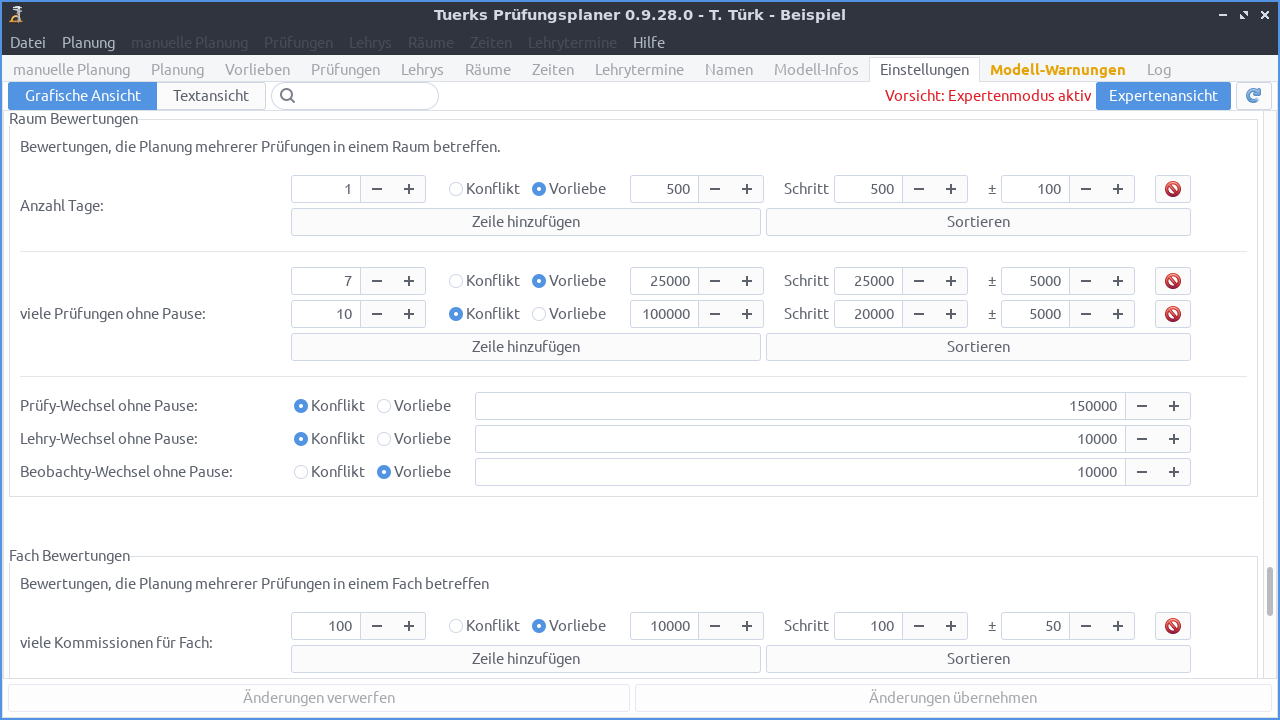1280x720 pixels.
Task: Click Zeile hinzufügen under Fach Bewertungen
Action: [525, 658]
